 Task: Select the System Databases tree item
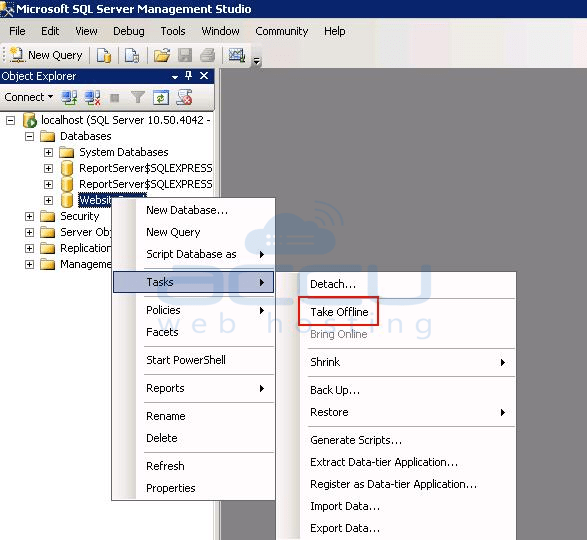coord(124,152)
